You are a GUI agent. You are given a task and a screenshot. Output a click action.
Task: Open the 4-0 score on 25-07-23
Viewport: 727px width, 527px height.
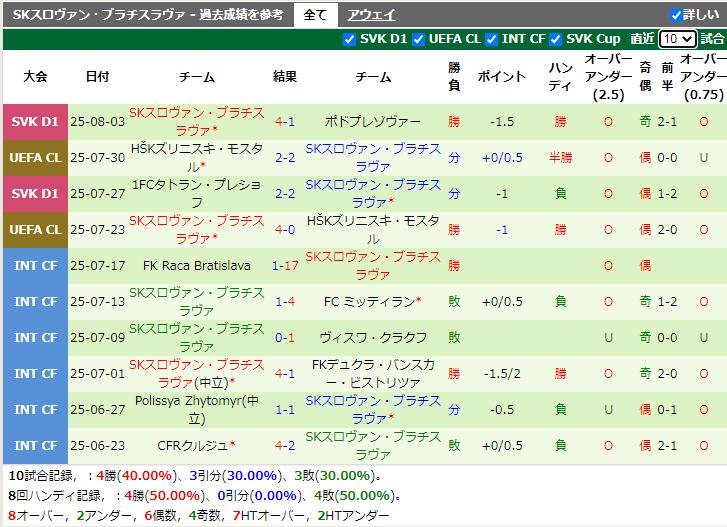click(285, 230)
